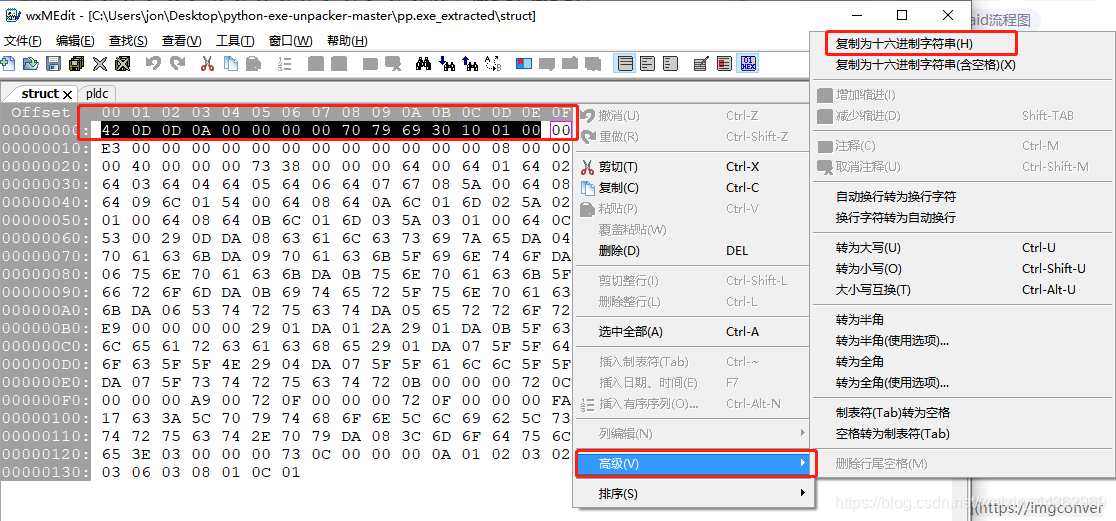The height and width of the screenshot is (521, 1116).
Task: Save the file with floppy disk icon
Action: pos(53,63)
